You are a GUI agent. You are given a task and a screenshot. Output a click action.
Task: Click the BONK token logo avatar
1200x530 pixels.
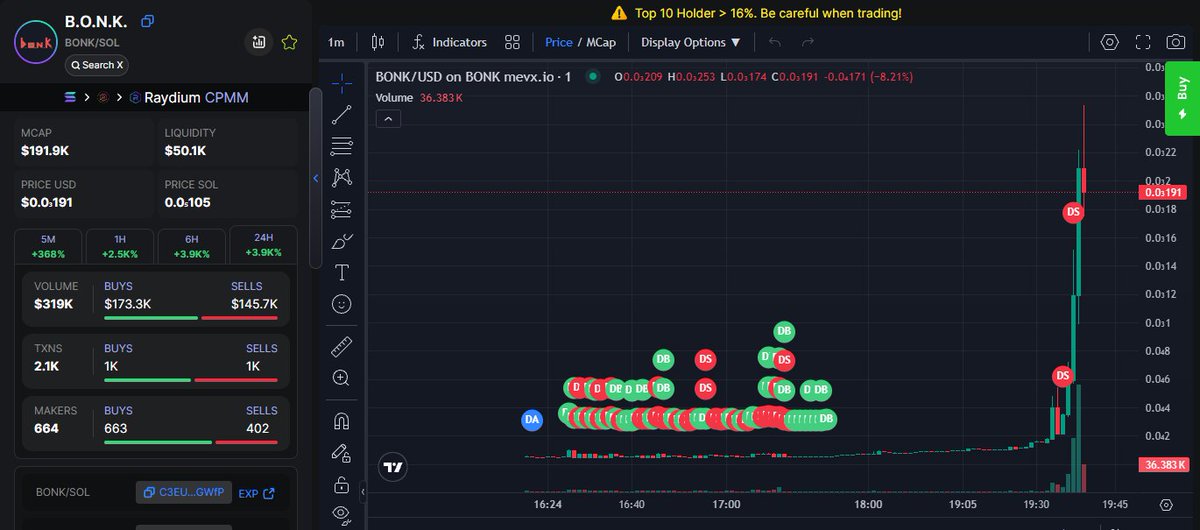pos(35,42)
